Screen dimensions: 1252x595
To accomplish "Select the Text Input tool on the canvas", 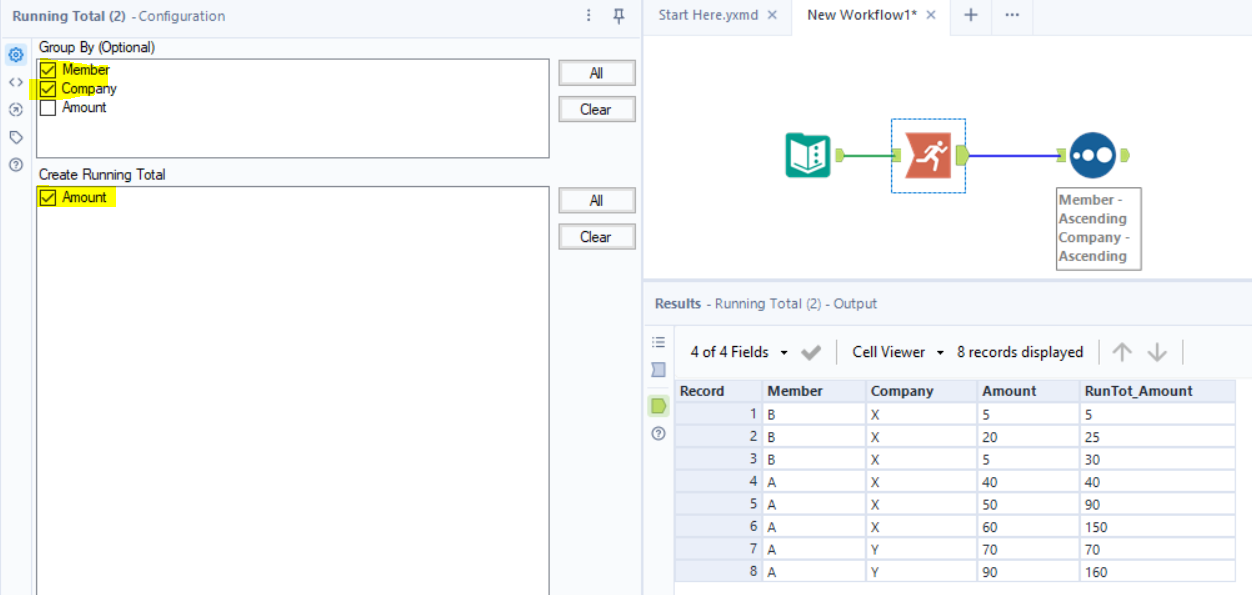I will coord(806,155).
